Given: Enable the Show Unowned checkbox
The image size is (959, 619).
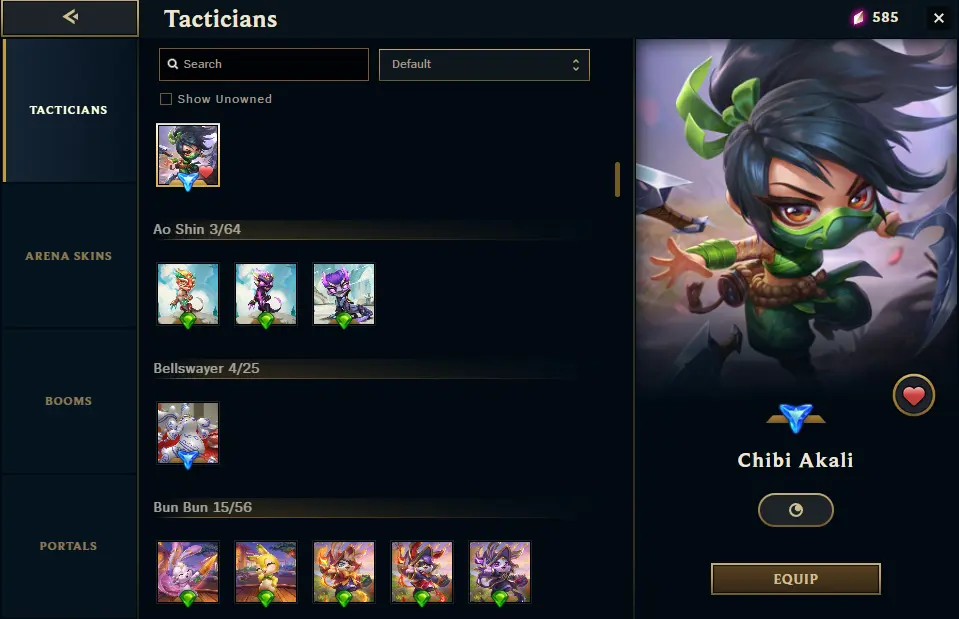Looking at the screenshot, I should [x=166, y=99].
